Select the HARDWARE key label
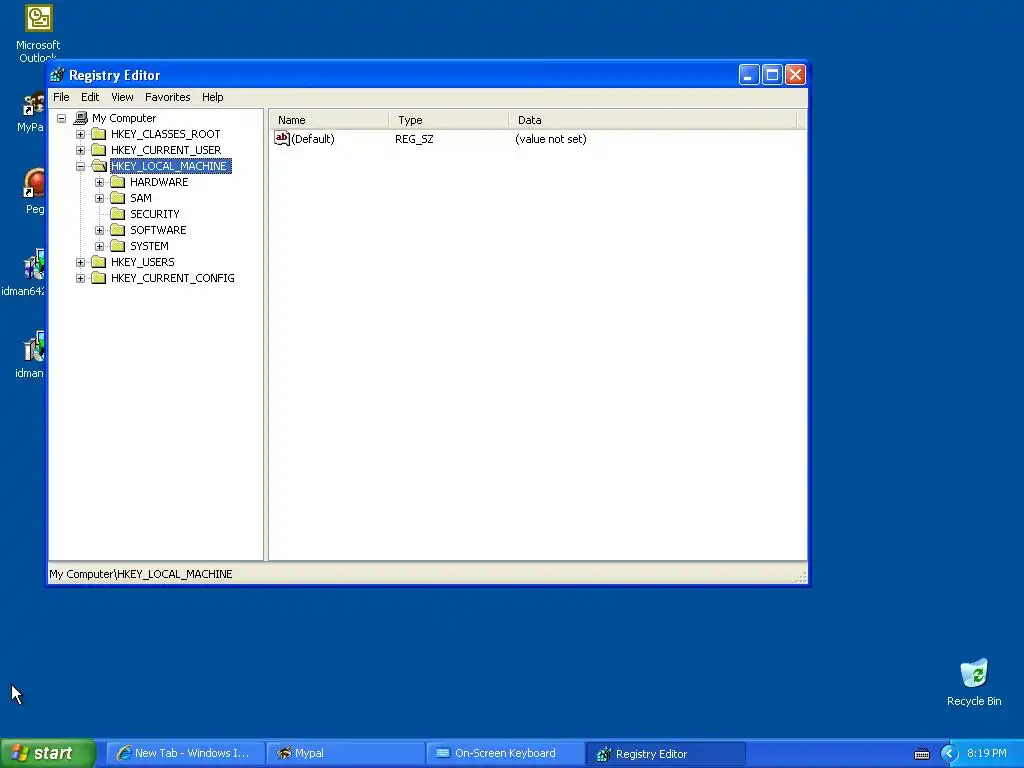The height and width of the screenshot is (768, 1024). pos(159,182)
